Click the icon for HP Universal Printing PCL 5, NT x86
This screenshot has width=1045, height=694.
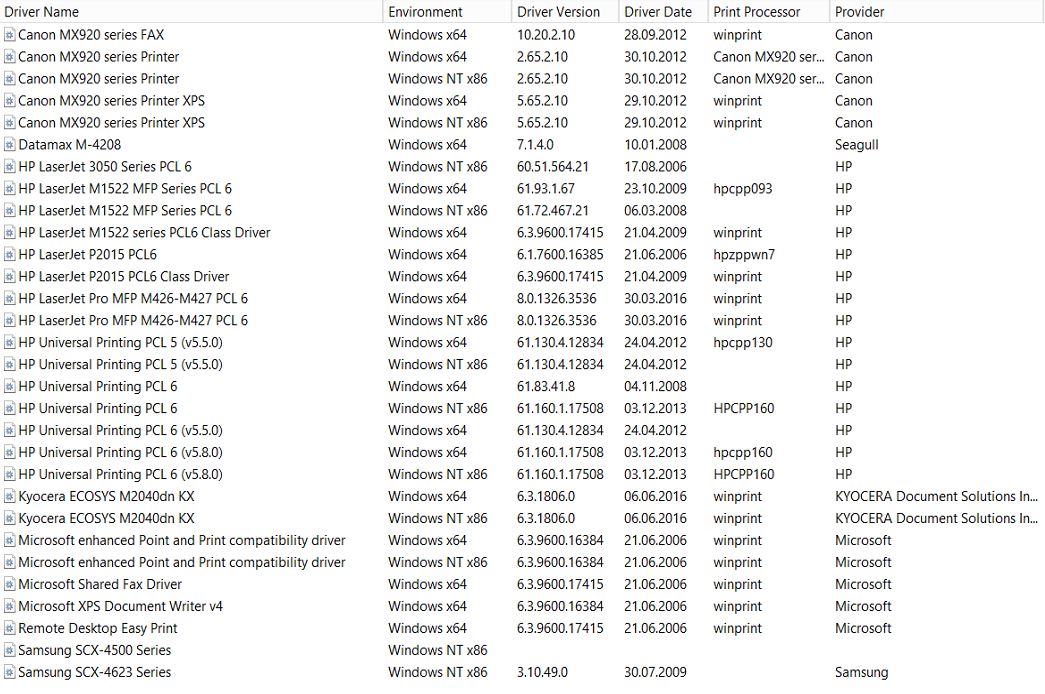click(9, 365)
